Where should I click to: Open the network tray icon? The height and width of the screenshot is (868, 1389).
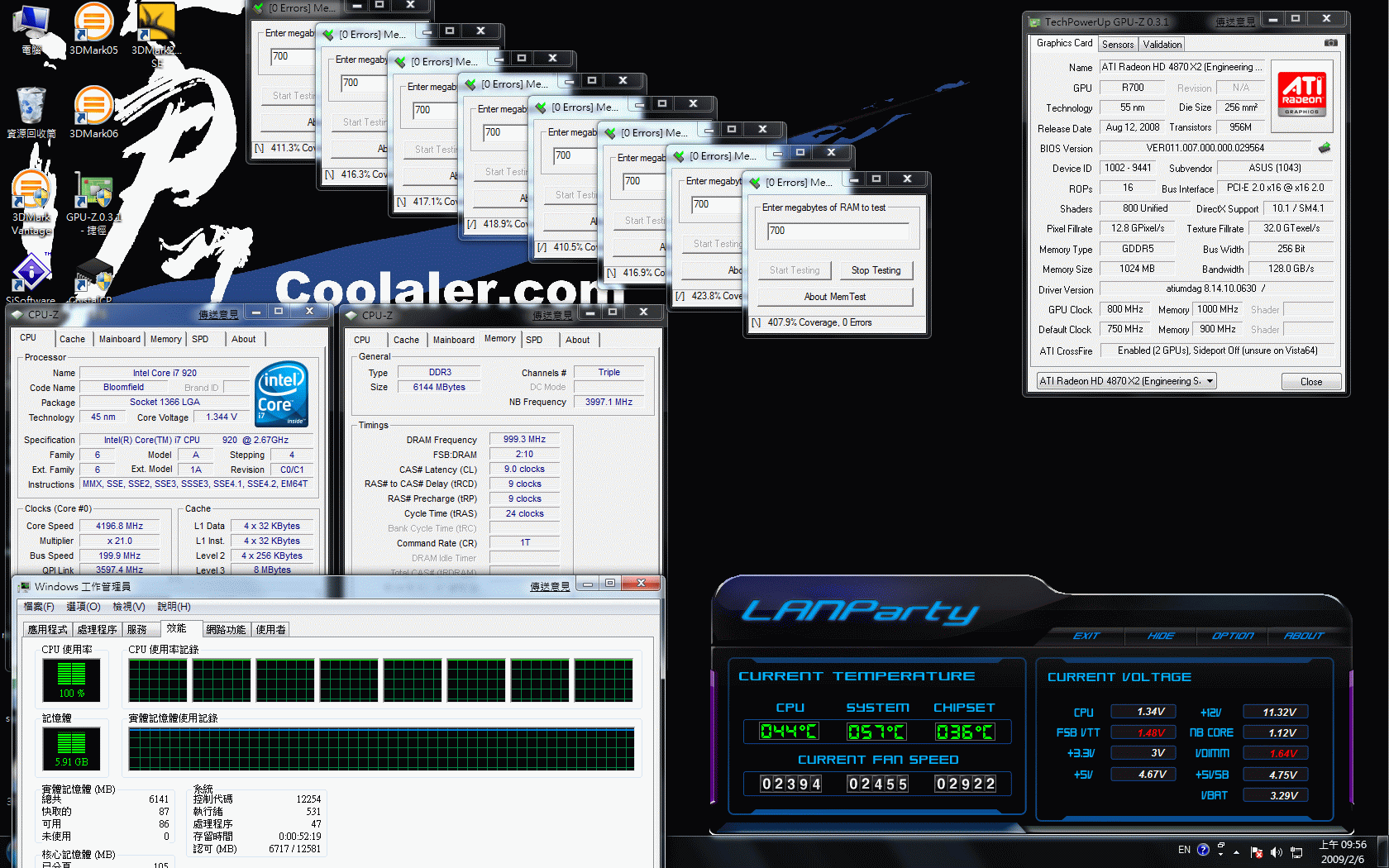tap(1296, 852)
